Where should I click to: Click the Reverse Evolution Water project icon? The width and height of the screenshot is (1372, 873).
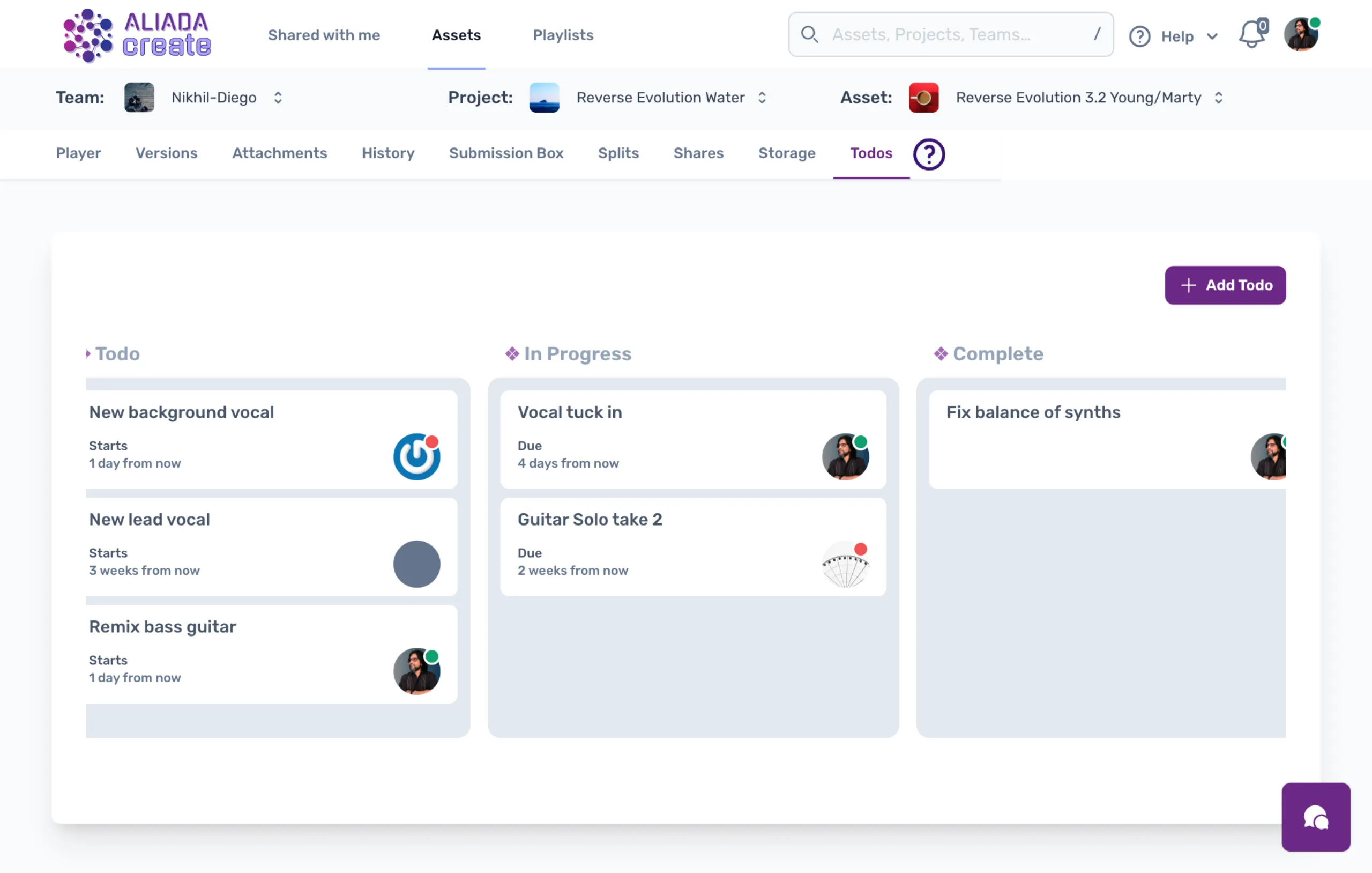click(x=544, y=98)
